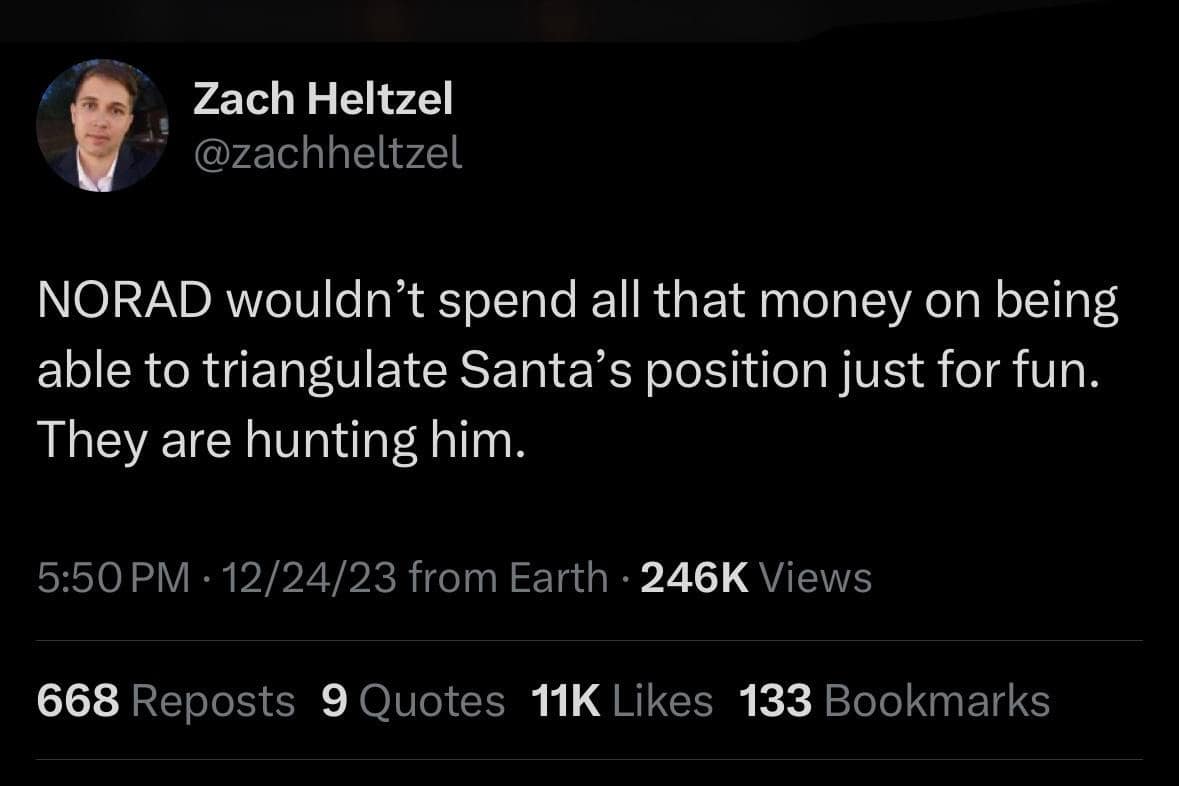Open the 9 Quotes list
The height and width of the screenshot is (786, 1179).
click(x=413, y=701)
